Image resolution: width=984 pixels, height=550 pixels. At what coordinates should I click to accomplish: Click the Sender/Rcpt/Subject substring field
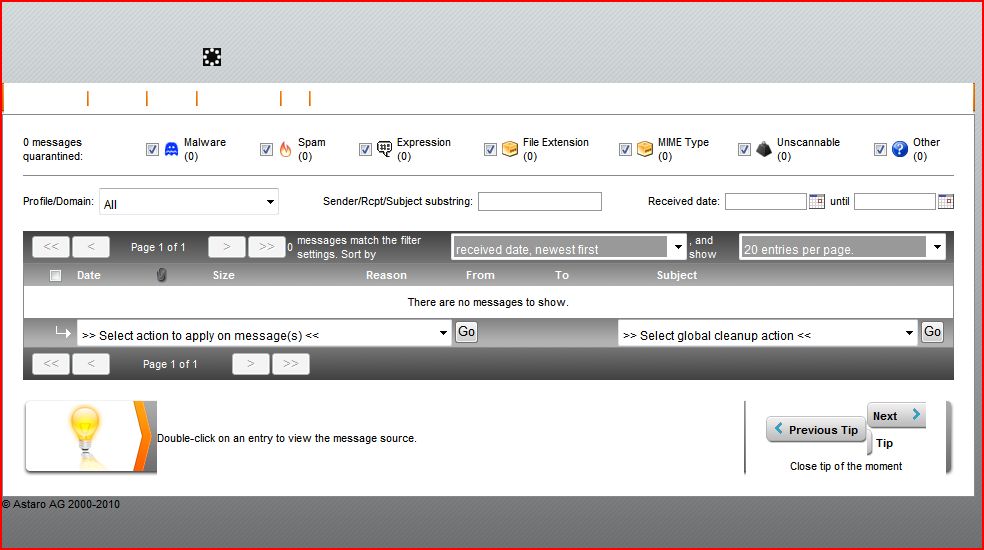click(539, 202)
